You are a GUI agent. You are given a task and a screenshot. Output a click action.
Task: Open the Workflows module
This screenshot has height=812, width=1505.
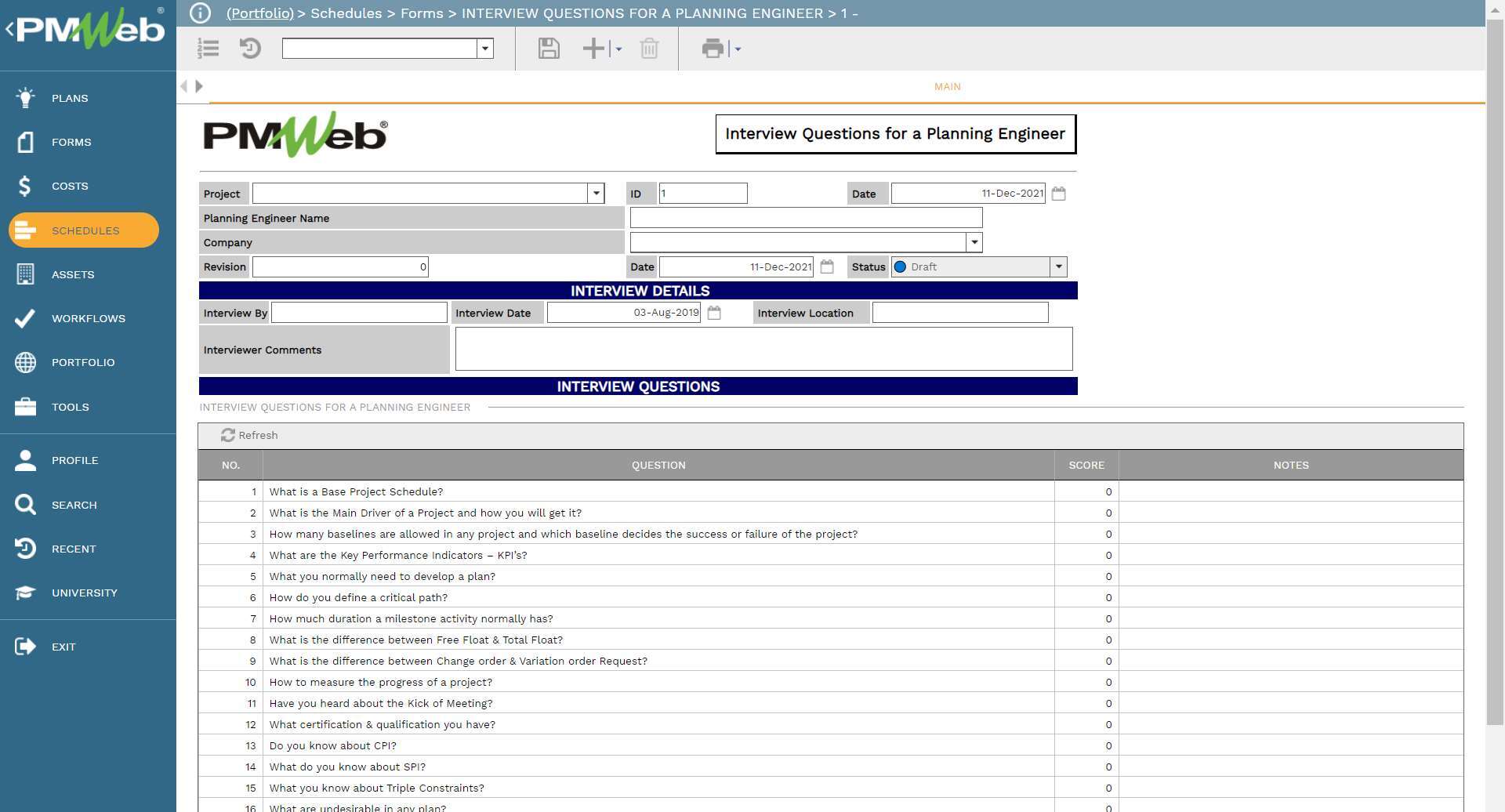tap(88, 318)
